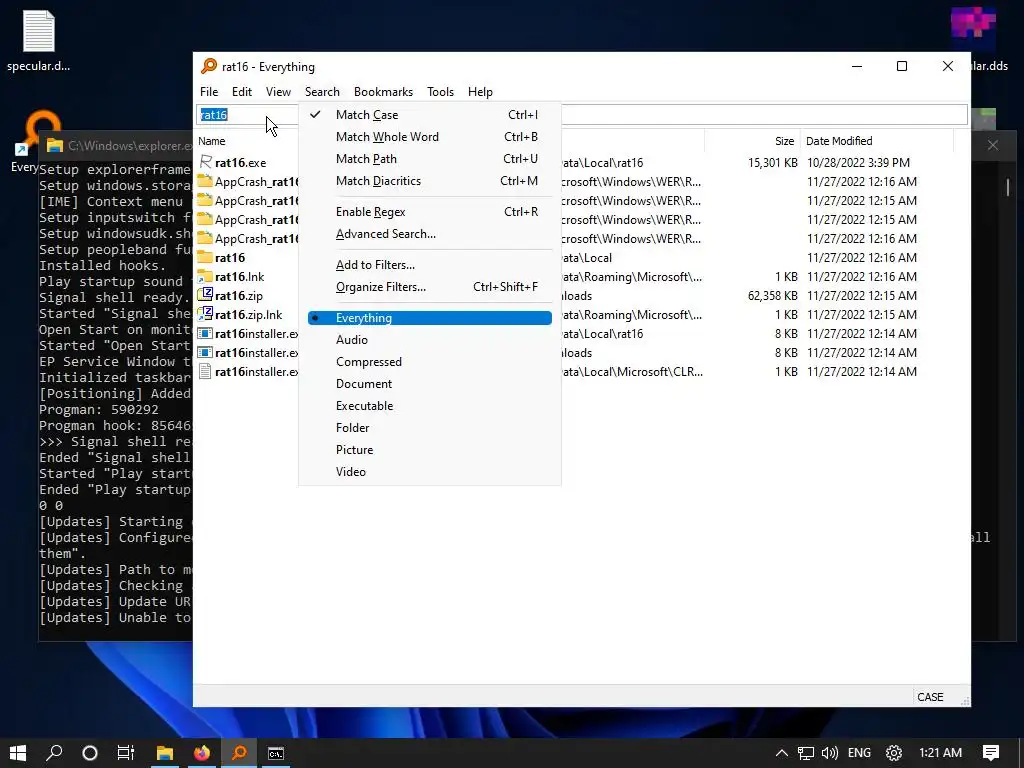The width and height of the screenshot is (1024, 768).
Task: Open the View menu
Action: tap(278, 92)
